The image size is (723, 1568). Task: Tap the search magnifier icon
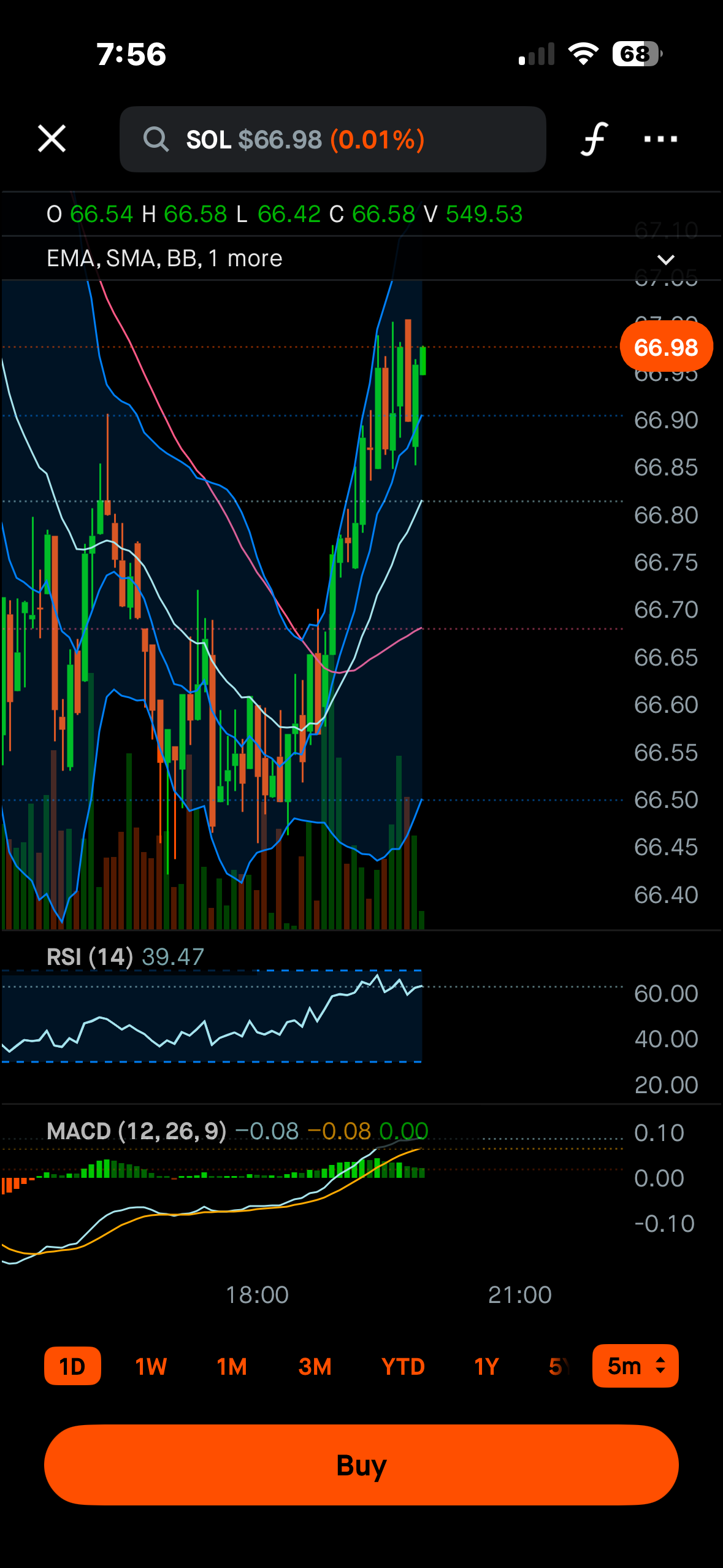(x=156, y=139)
